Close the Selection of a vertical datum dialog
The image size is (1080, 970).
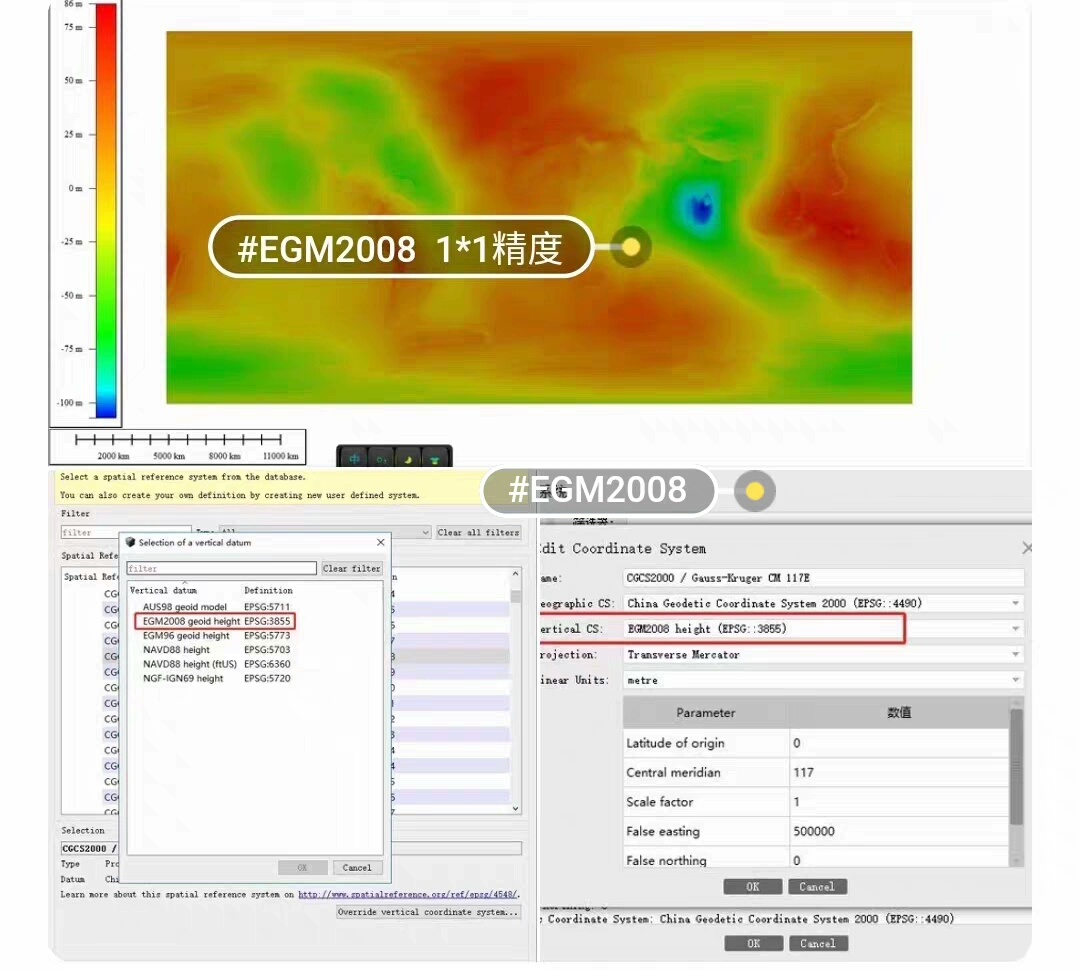tap(380, 542)
